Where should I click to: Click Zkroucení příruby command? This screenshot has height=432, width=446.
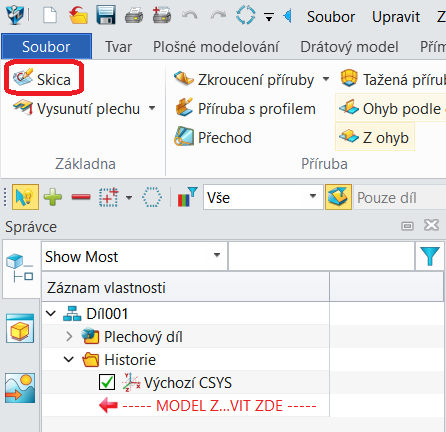244,80
